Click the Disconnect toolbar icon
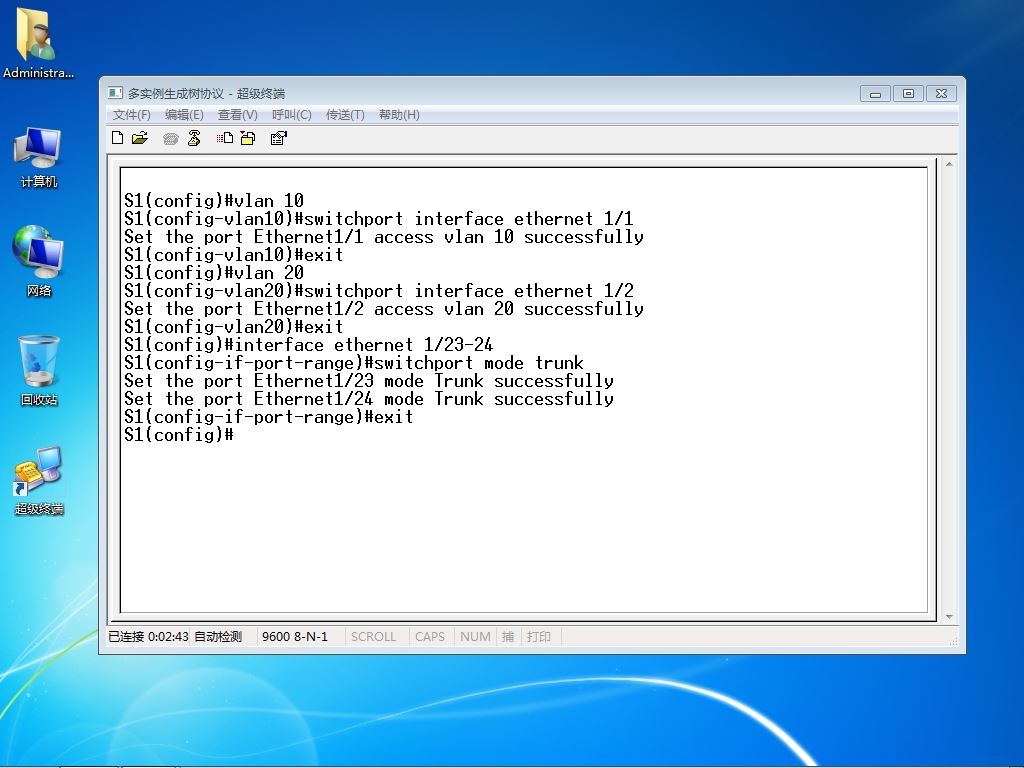 [x=194, y=138]
